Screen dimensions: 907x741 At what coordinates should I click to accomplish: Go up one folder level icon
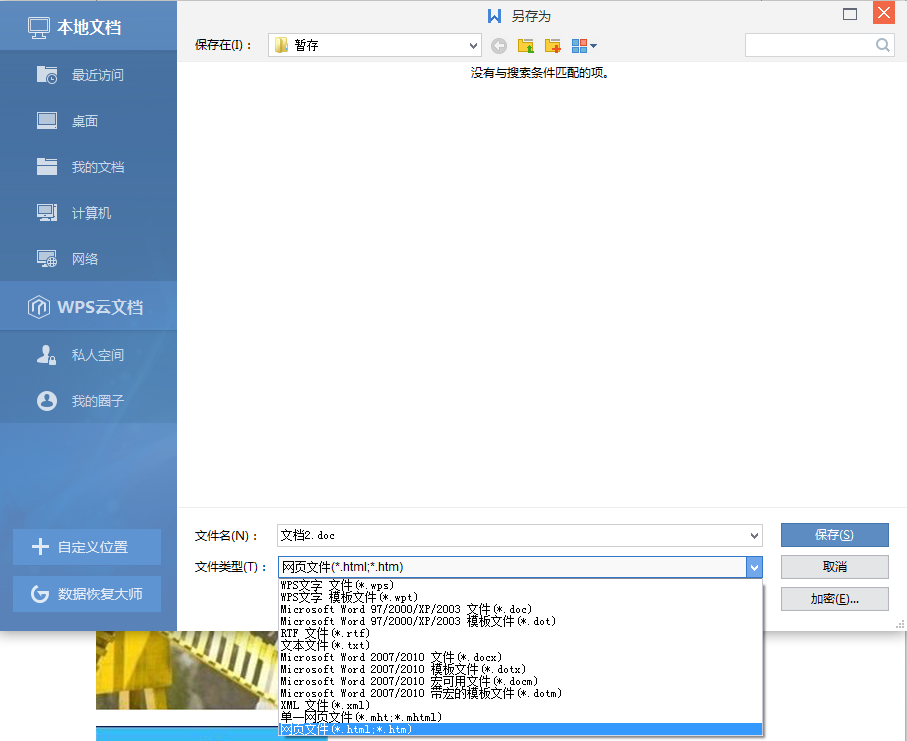[x=526, y=46]
